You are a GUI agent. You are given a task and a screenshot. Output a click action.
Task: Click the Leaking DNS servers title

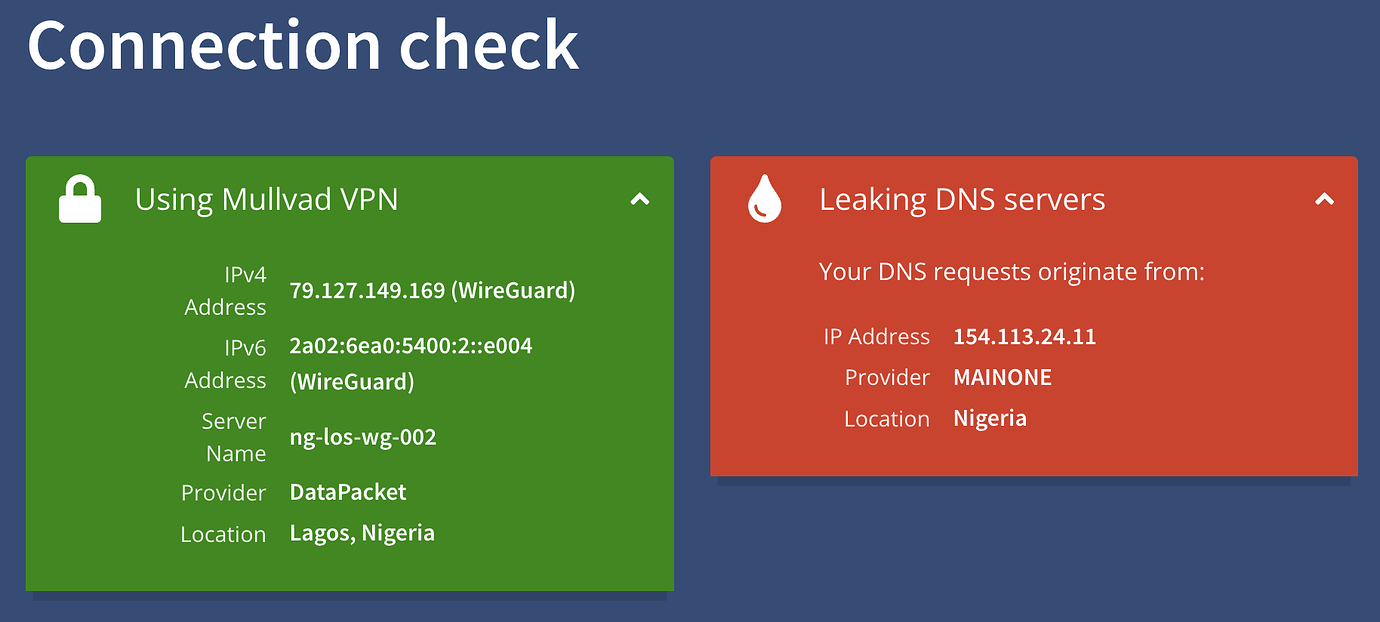[962, 199]
